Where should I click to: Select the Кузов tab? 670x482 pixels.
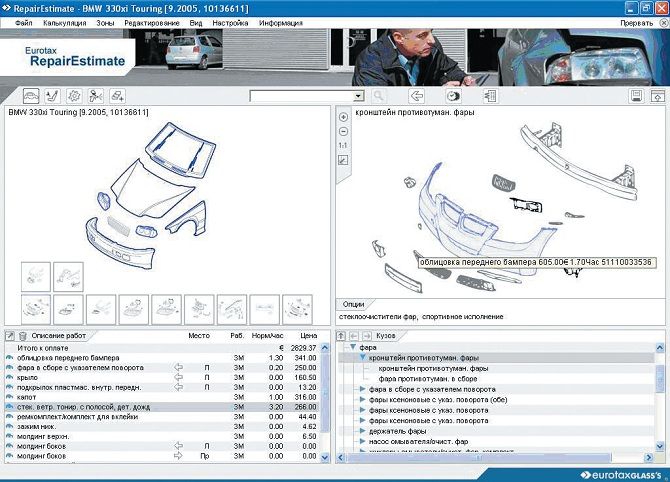386,336
